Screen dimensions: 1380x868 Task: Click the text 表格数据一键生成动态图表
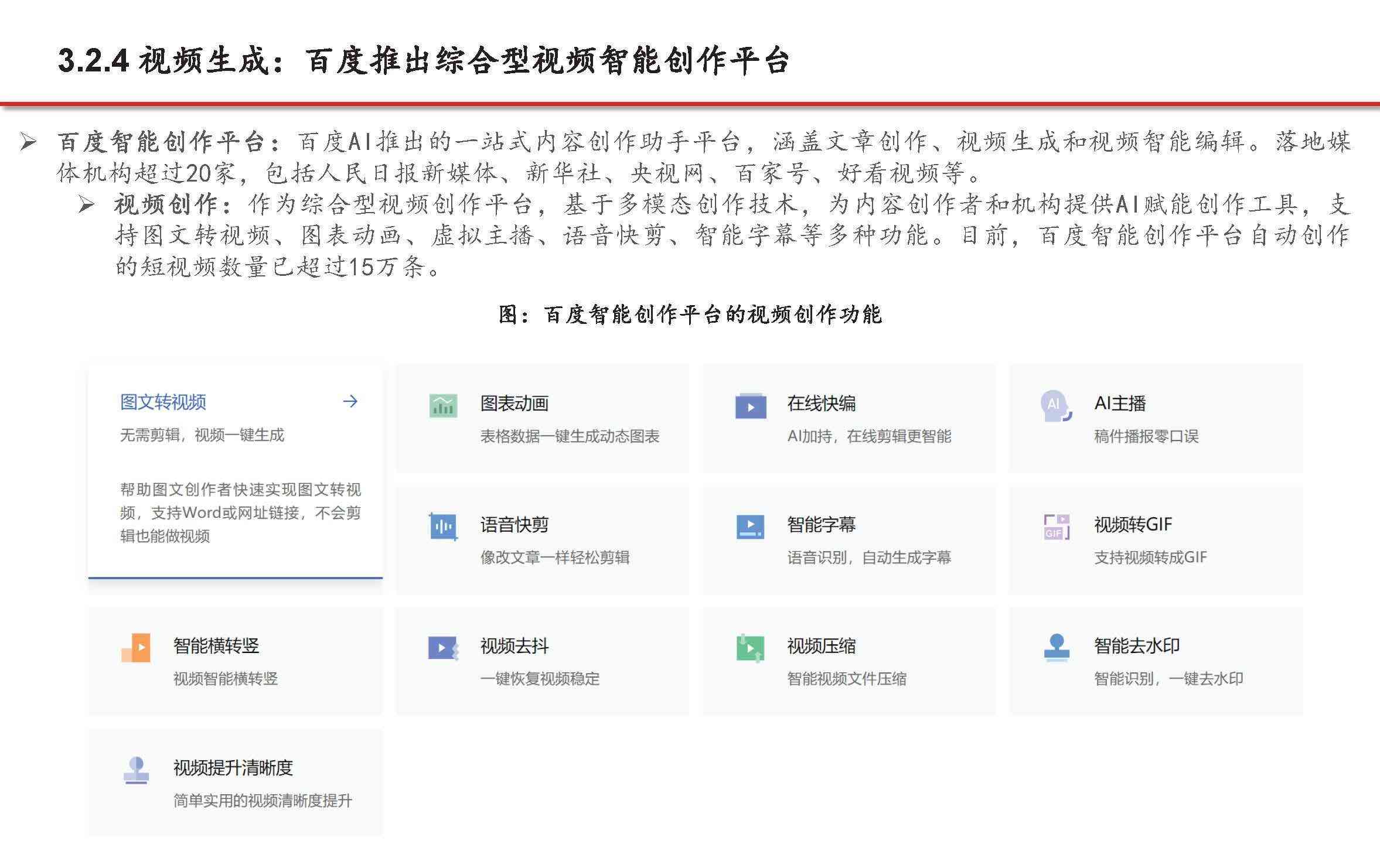coord(570,436)
